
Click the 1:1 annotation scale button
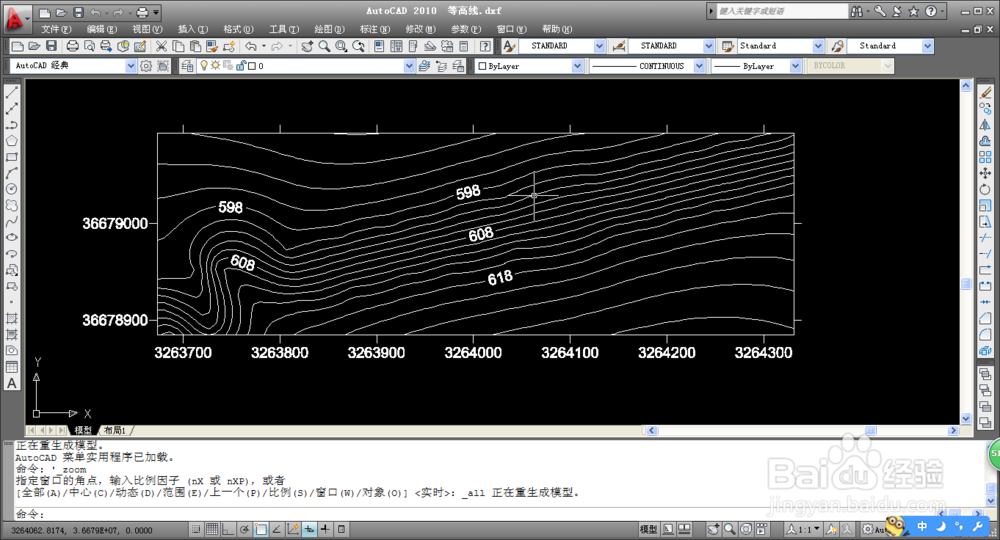[803, 529]
